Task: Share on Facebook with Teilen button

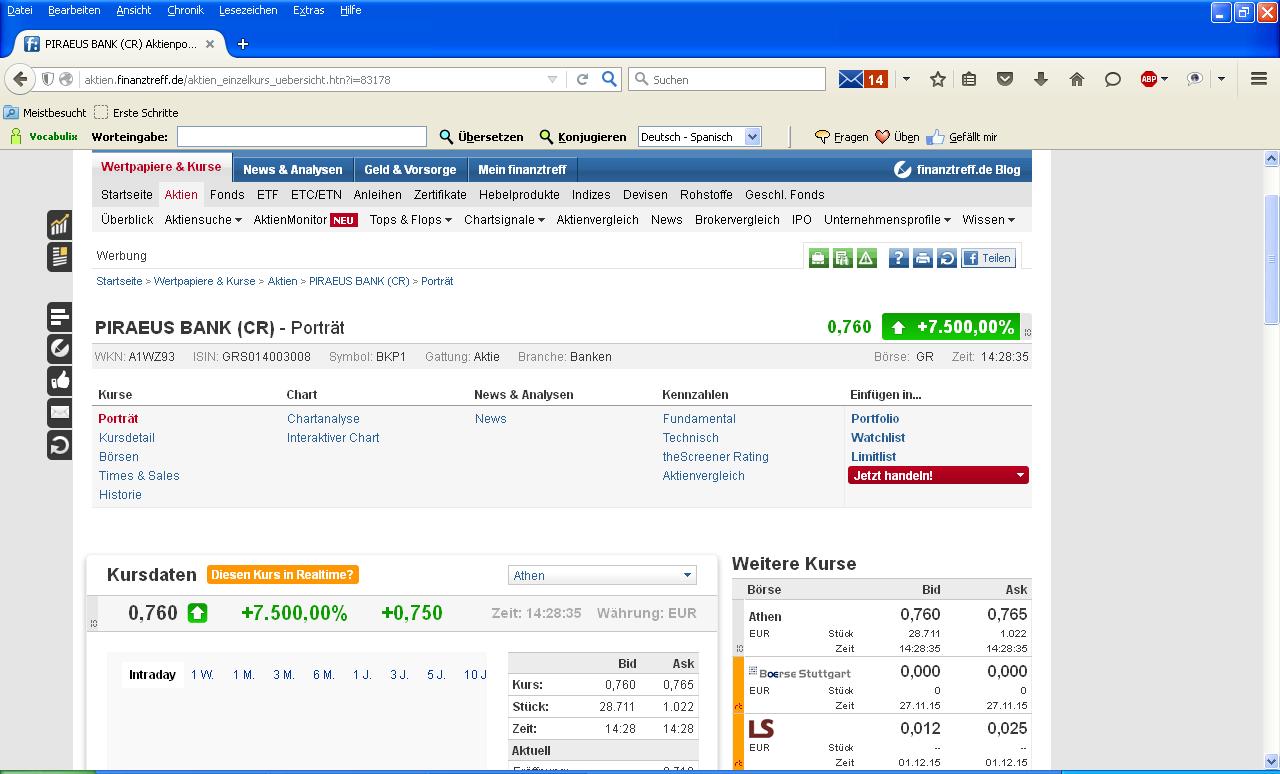Action: [988, 258]
